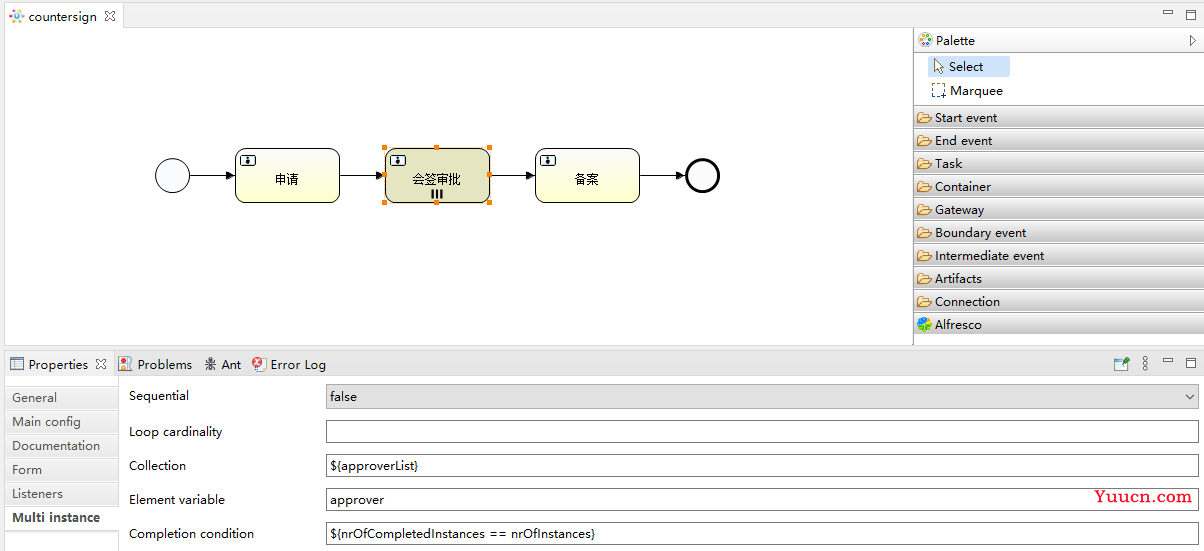Click the user task icon on 备案

pyautogui.click(x=548, y=160)
